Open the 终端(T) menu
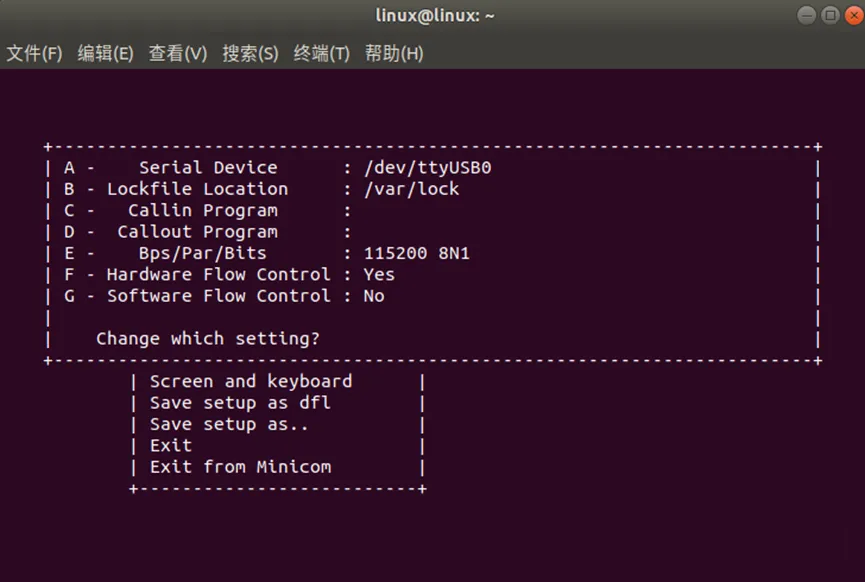865x582 pixels. coord(322,54)
